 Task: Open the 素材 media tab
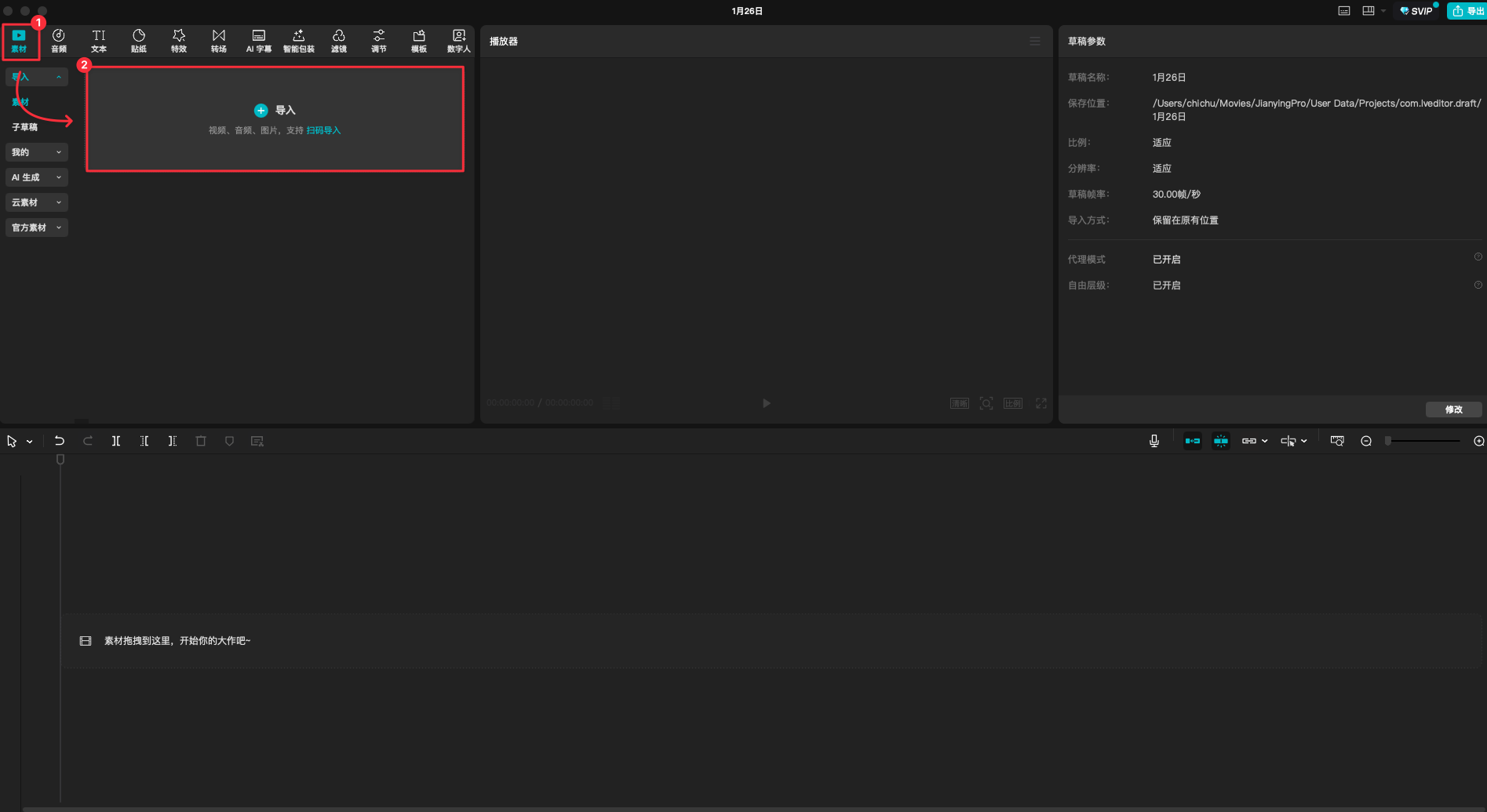point(19,41)
